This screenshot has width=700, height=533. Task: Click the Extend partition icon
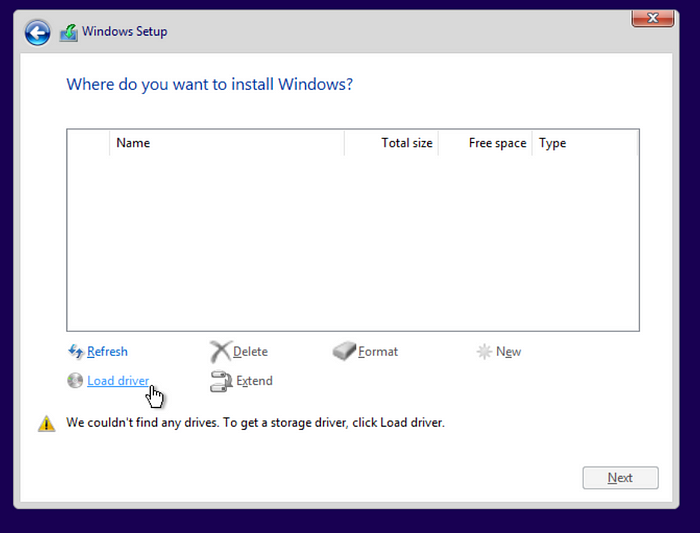coord(221,382)
